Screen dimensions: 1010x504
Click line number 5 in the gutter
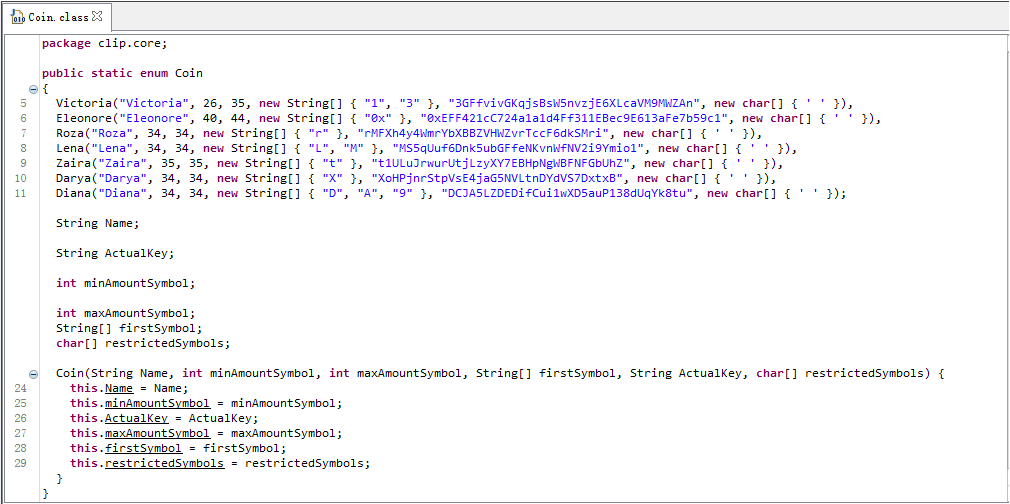24,104
